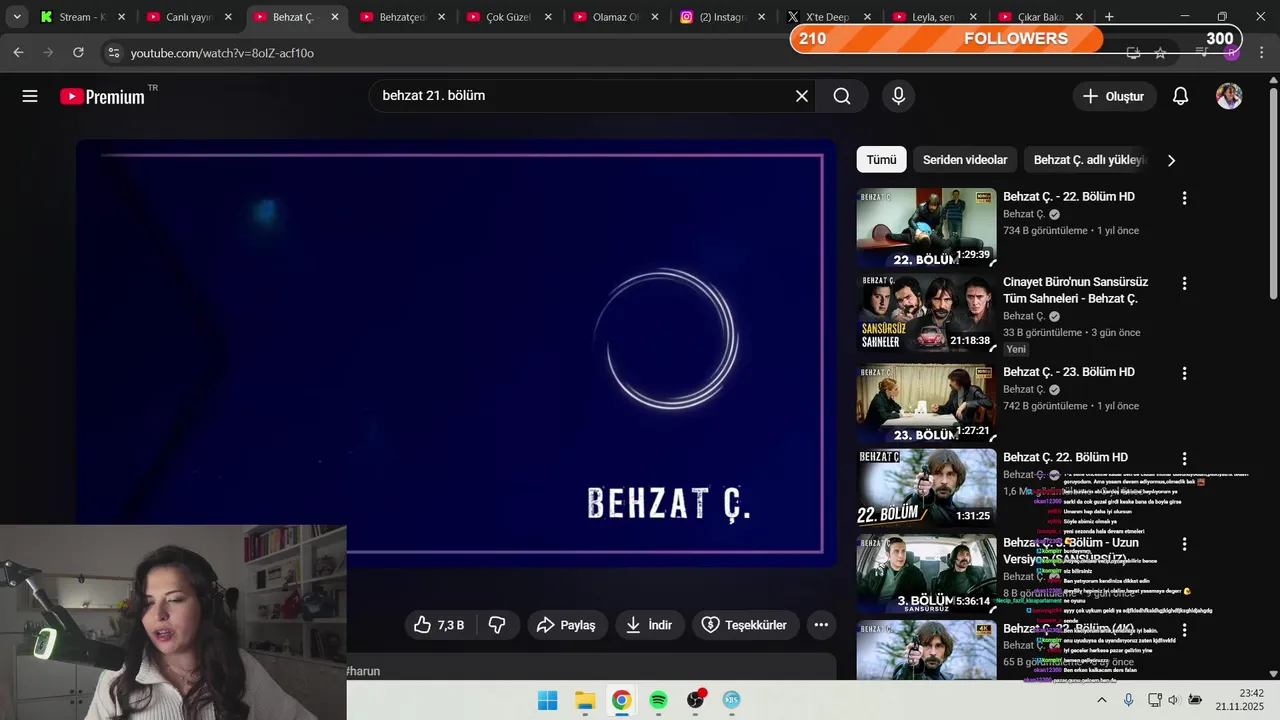Close the Çok Güzel tab
This screenshot has width=1280, height=720.
[548, 17]
